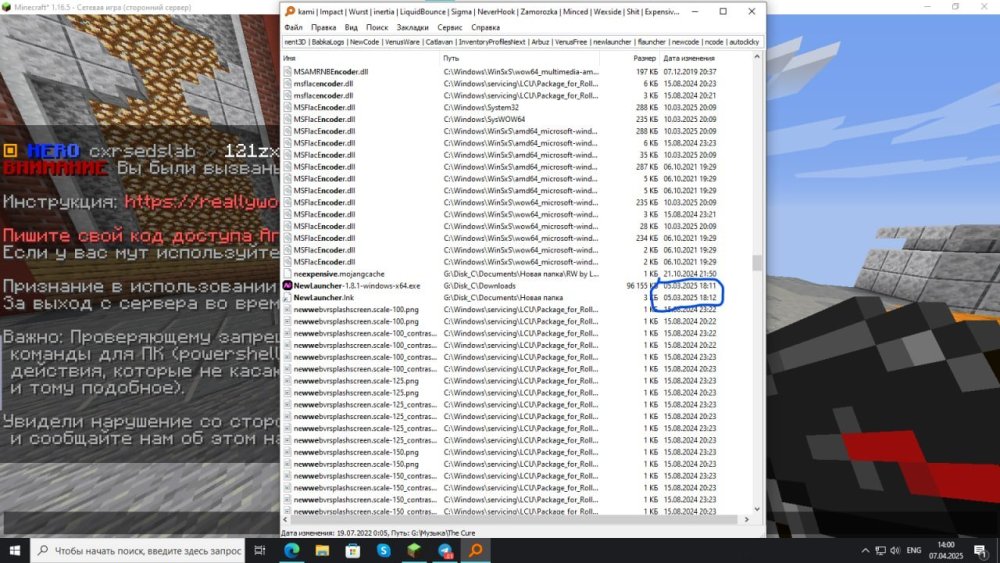Open Telegram from the taskbar

[445, 550]
